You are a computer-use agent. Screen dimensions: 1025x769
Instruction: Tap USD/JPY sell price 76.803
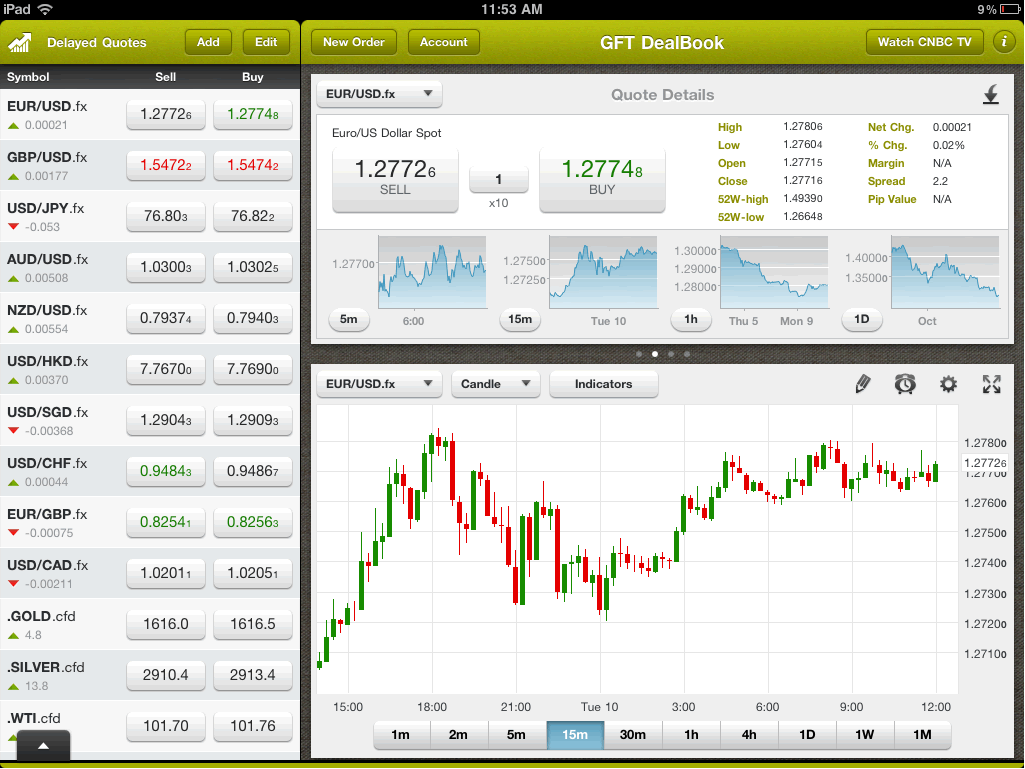[x=166, y=216]
